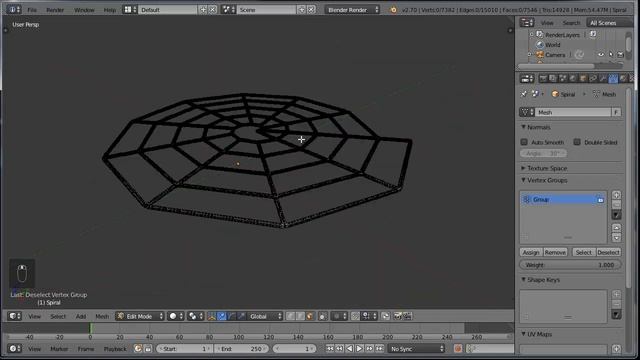
Task: Open the info editor type selector
Action: point(14,9)
